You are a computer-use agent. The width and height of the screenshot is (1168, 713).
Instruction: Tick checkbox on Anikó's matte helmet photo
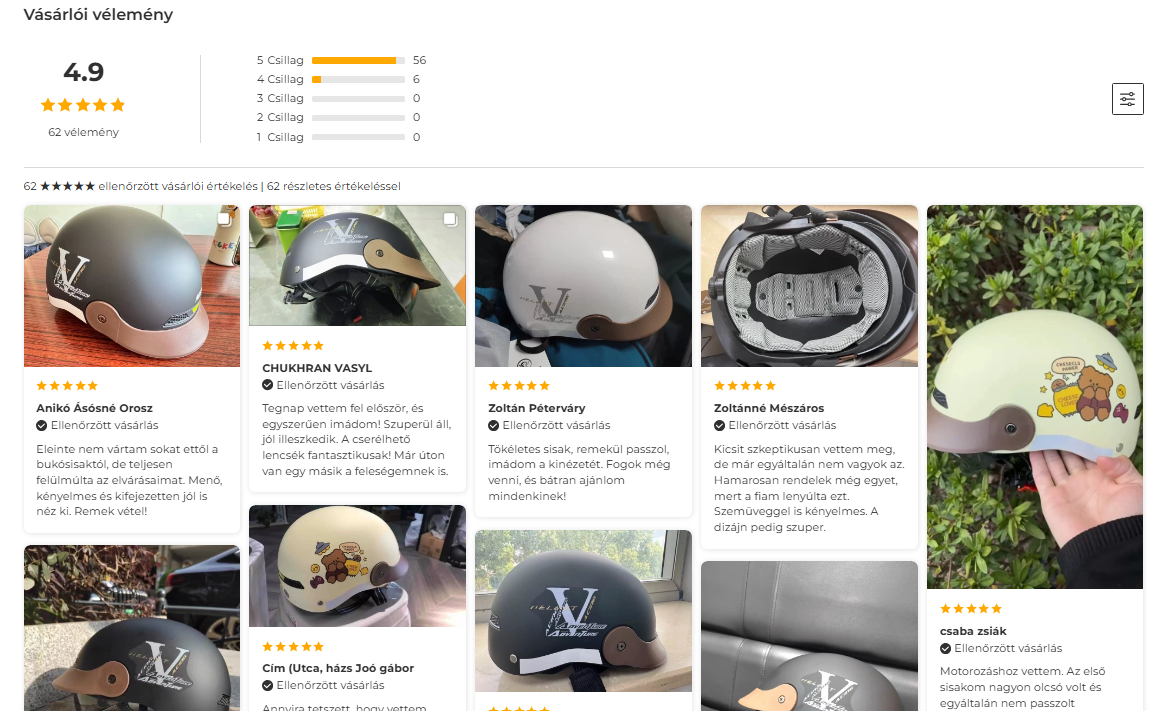point(224,219)
